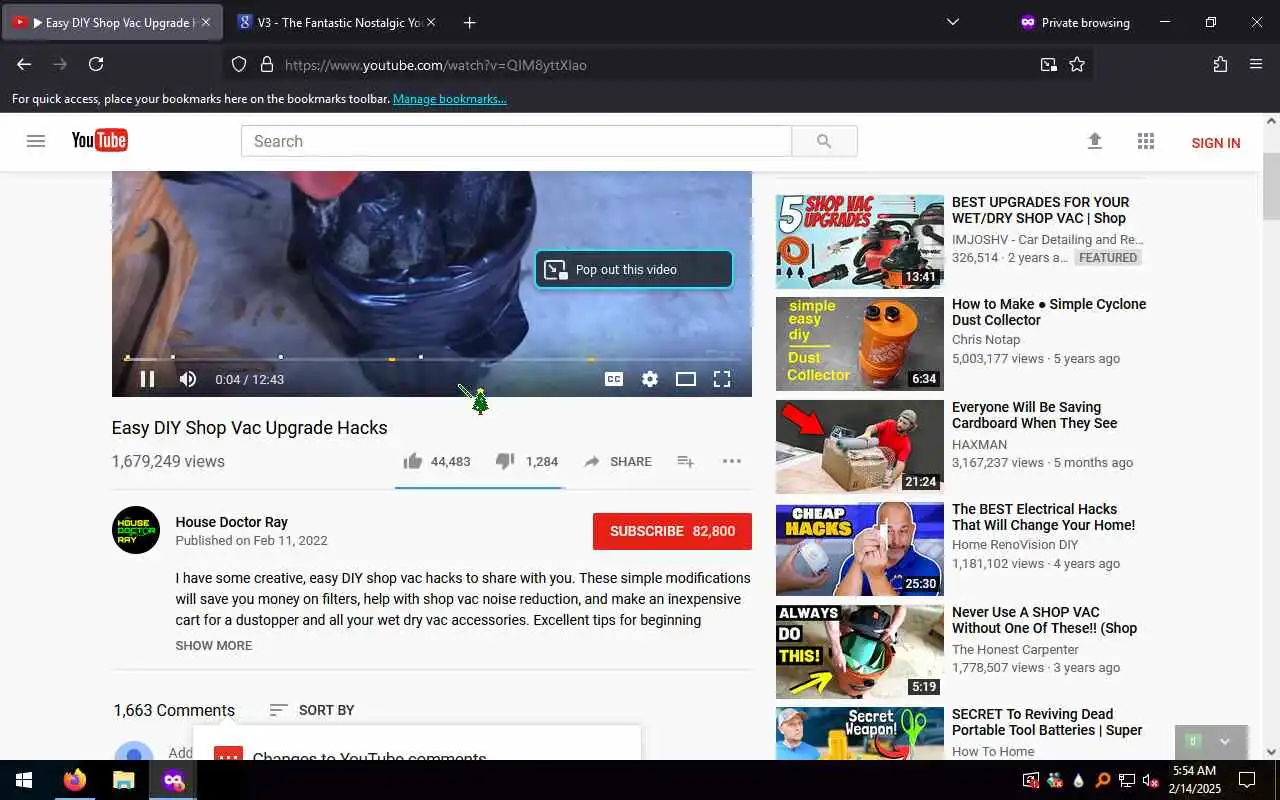Focus the YouTube search field
Viewport: 1280px width, 800px height.
tap(516, 141)
